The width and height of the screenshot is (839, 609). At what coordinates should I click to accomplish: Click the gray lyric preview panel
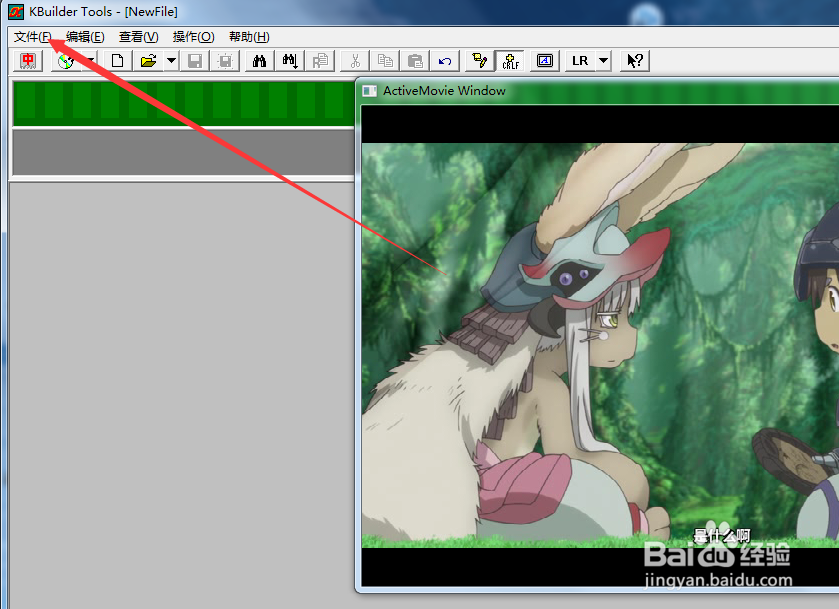pyautogui.click(x=184, y=153)
